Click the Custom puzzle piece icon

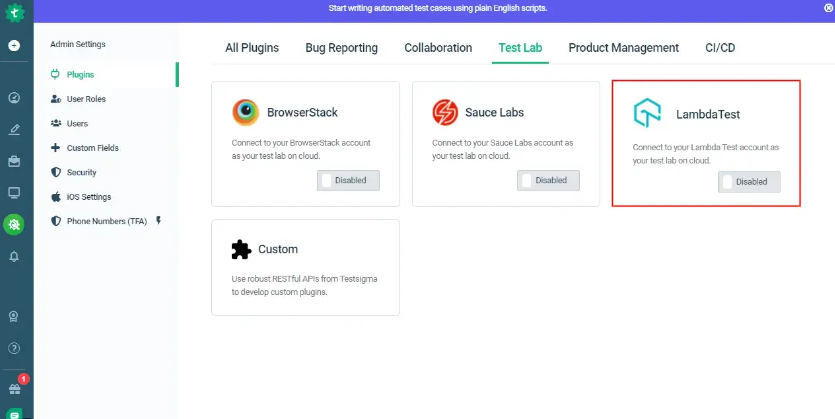coord(241,249)
